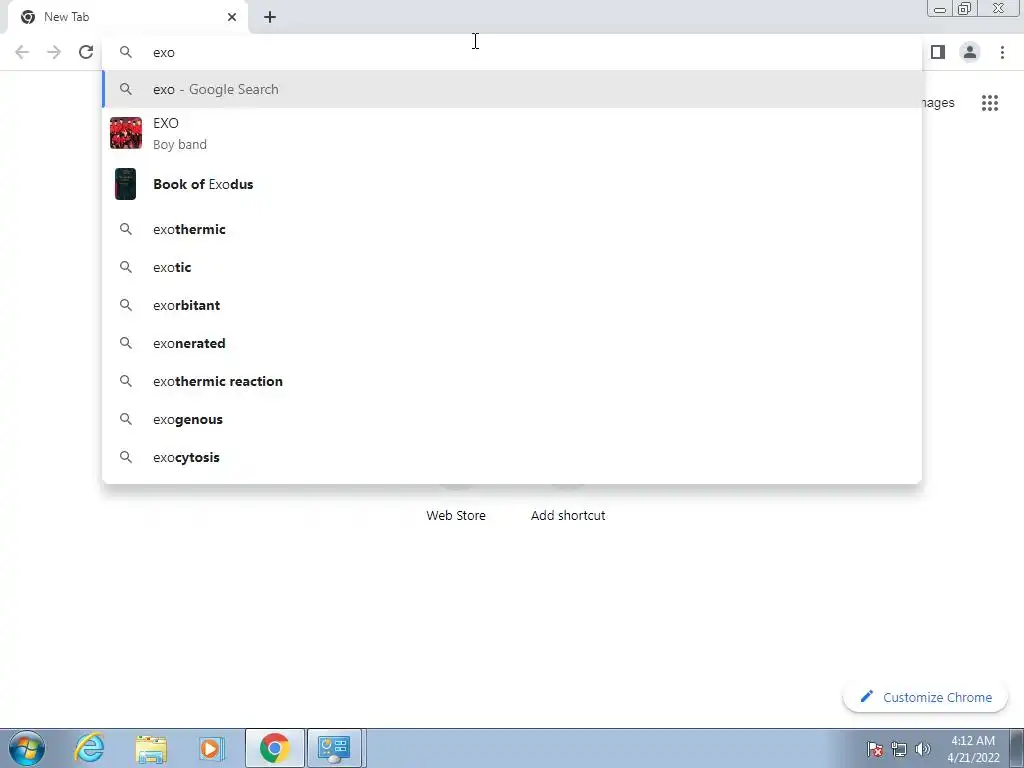The image size is (1024, 768).
Task: Choose the exotic suggestion
Action: click(512, 267)
